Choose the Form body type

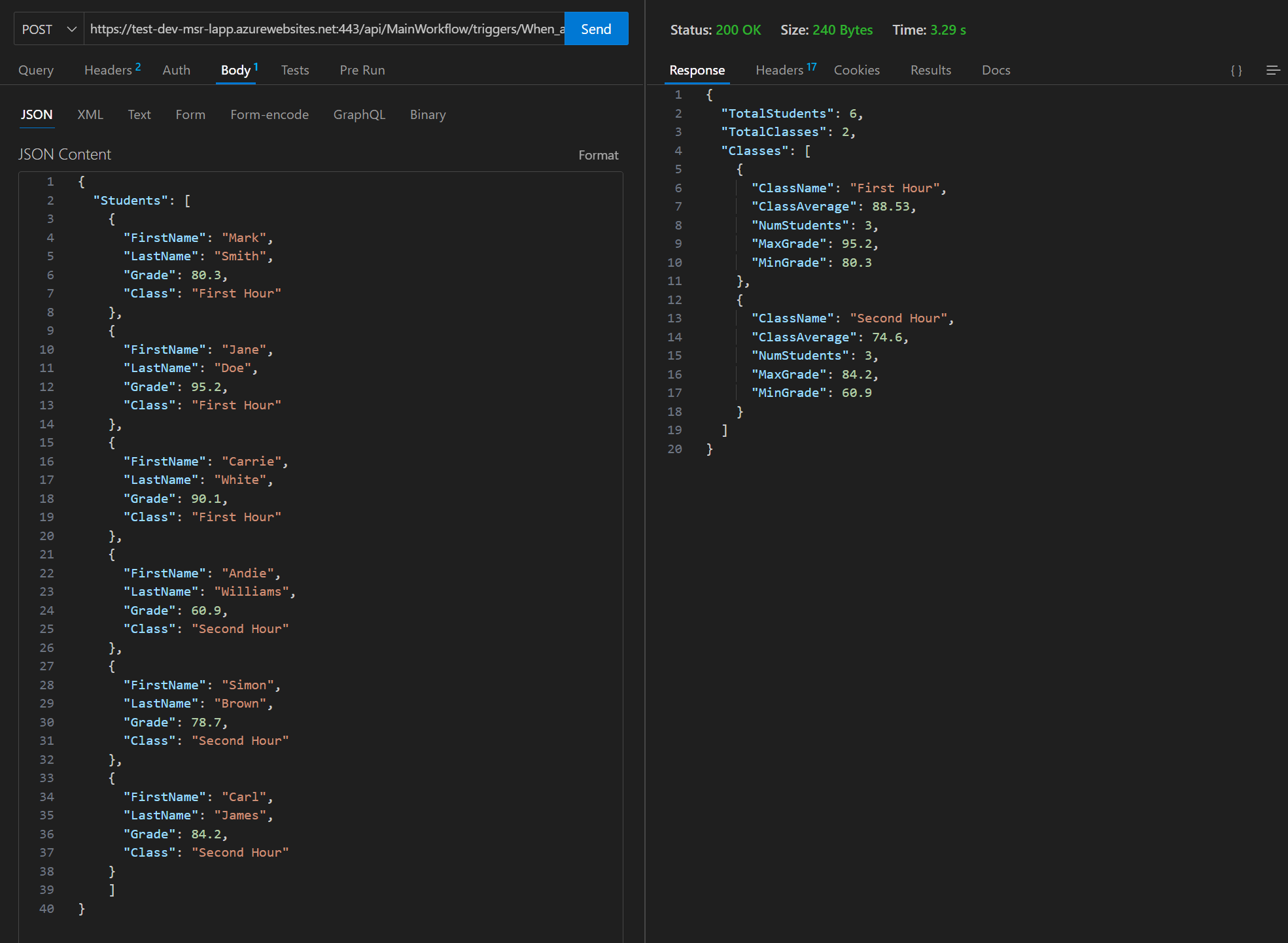click(190, 114)
